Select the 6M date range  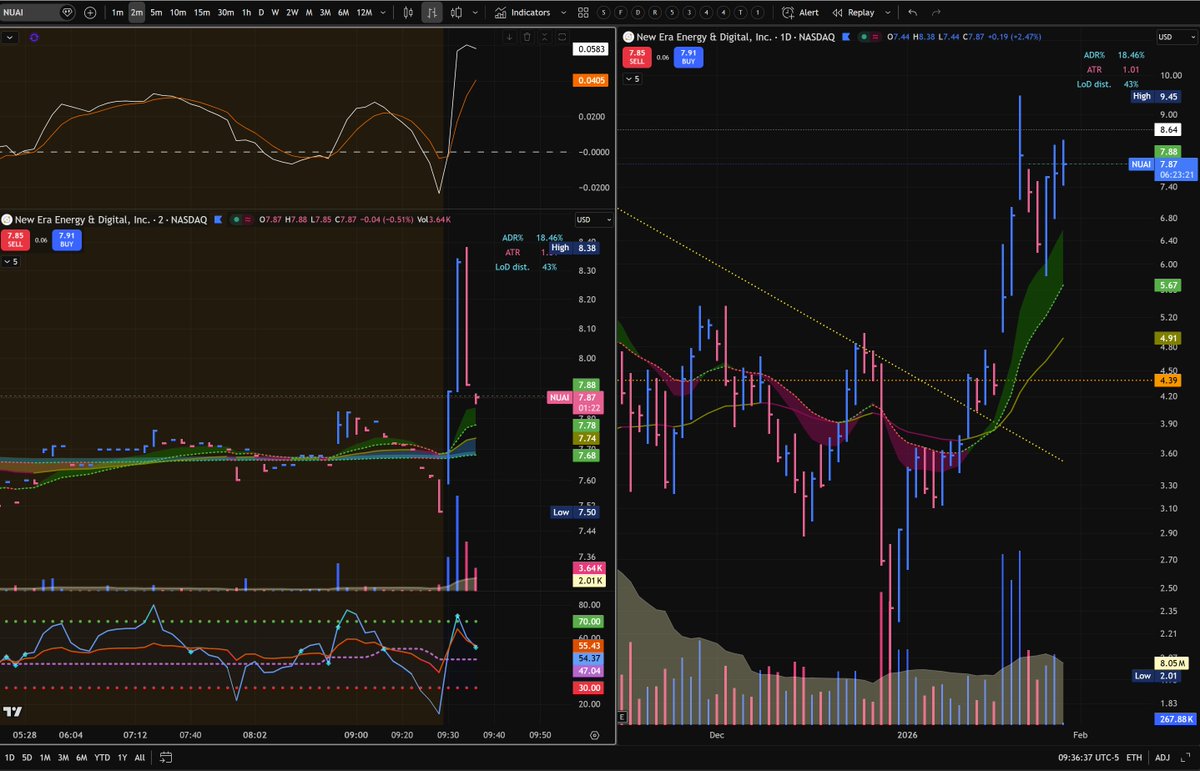tap(81, 757)
